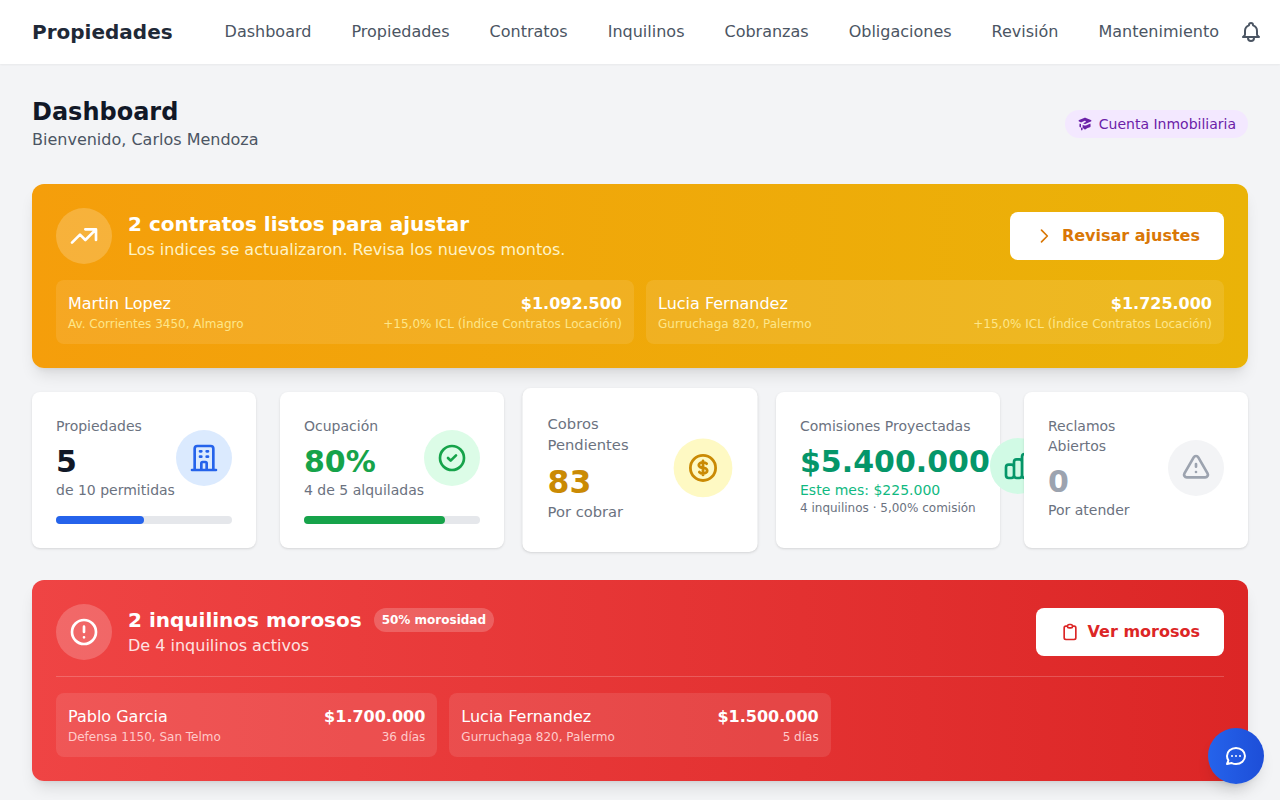Click the clipboard icon inside Ver morosos button

point(1069,631)
